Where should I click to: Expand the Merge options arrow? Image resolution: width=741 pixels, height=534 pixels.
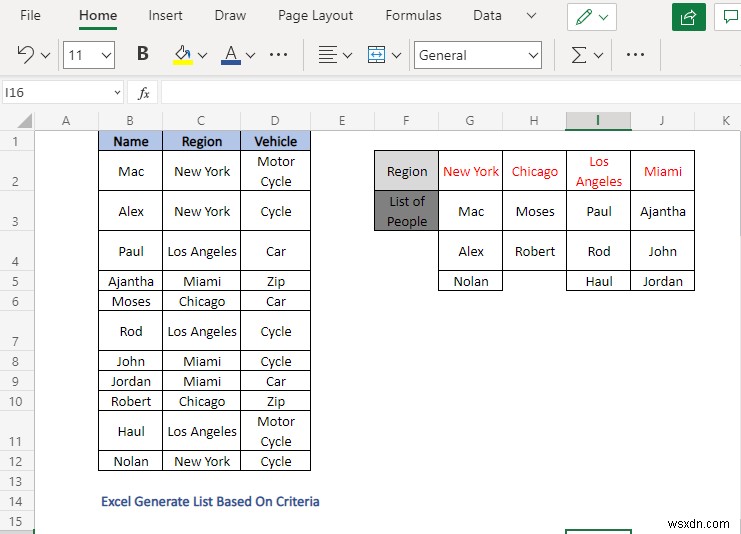tap(396, 55)
